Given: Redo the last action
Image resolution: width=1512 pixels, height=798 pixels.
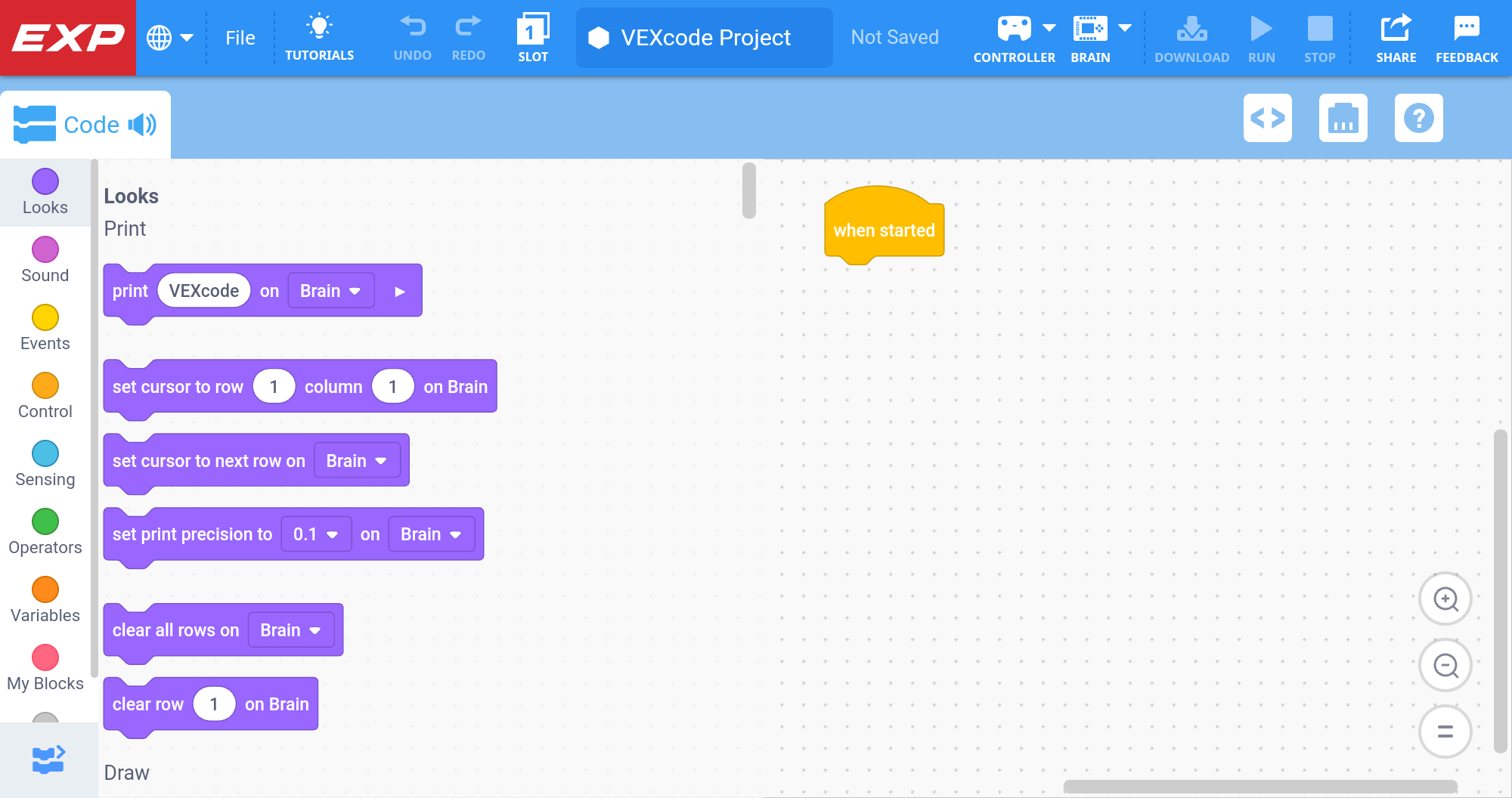Looking at the screenshot, I should [x=468, y=36].
